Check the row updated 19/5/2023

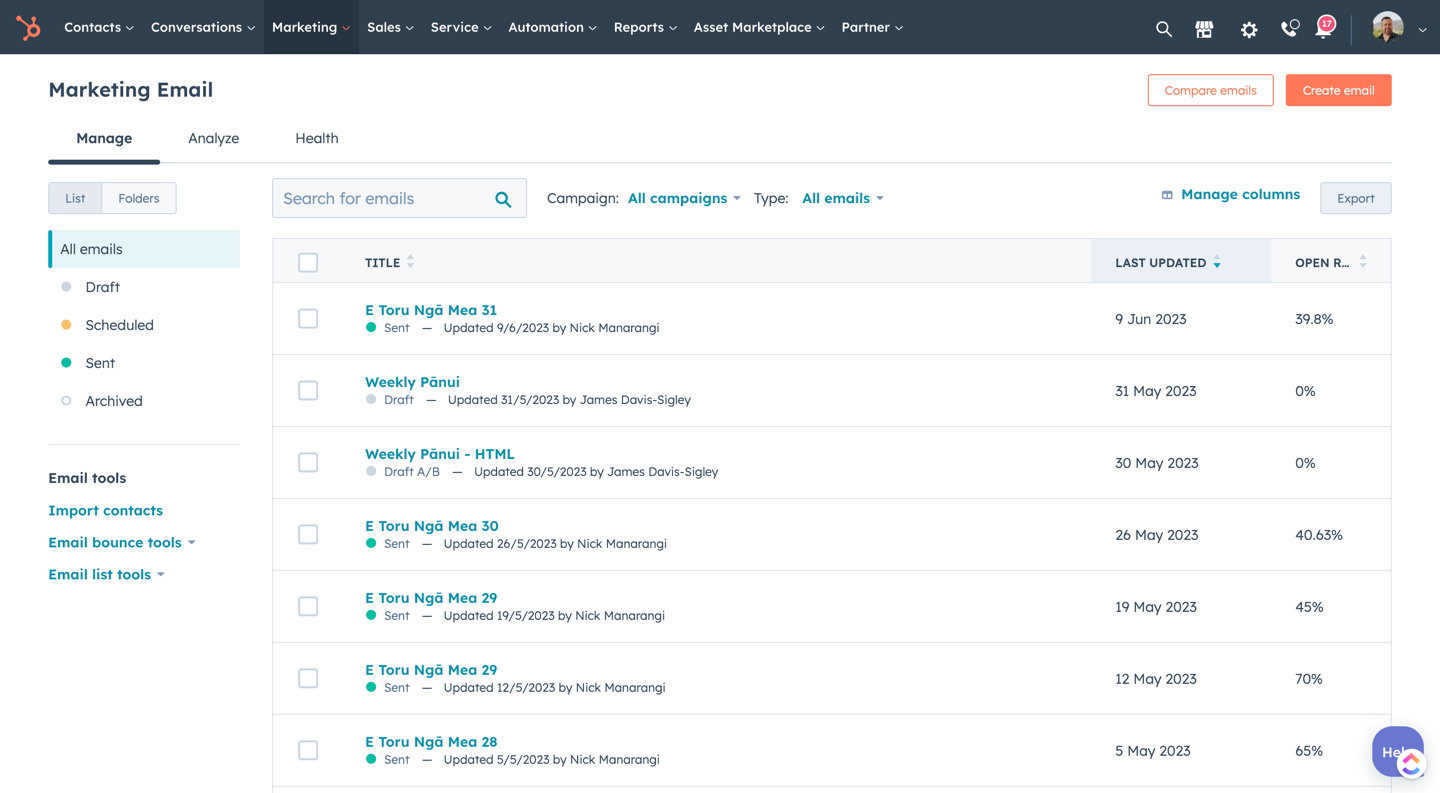[308, 606]
